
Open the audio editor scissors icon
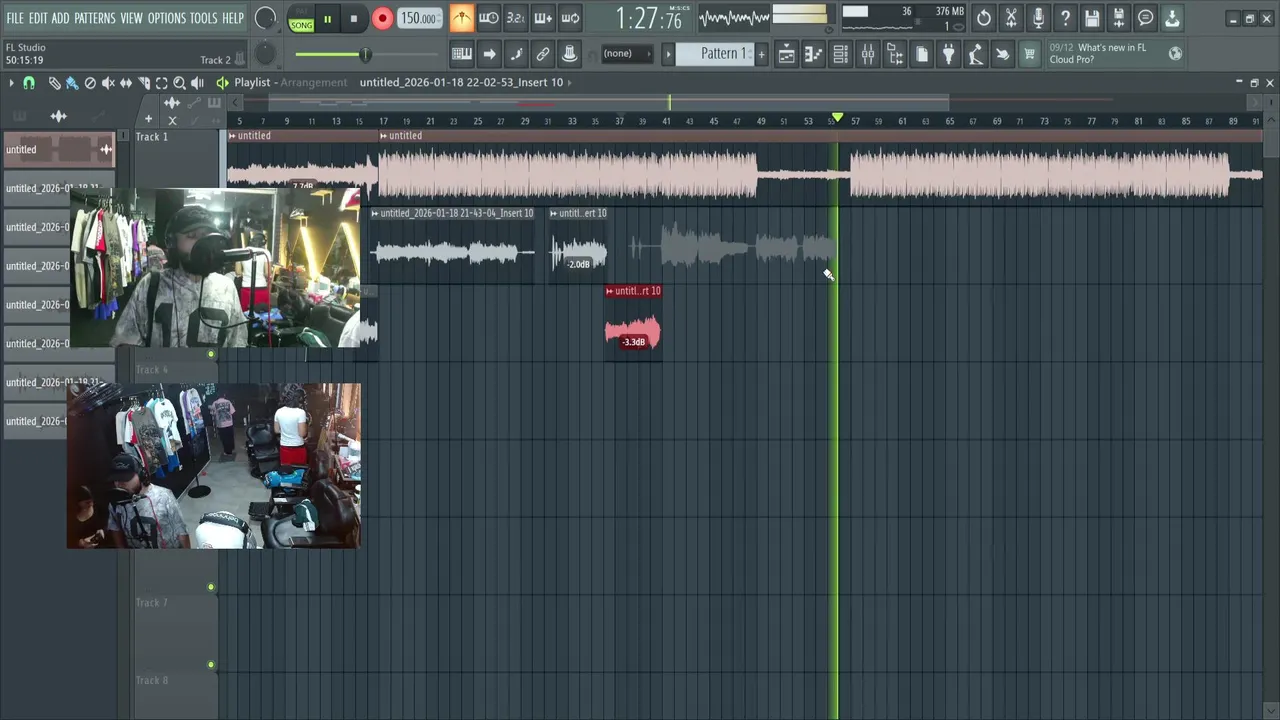click(1011, 18)
